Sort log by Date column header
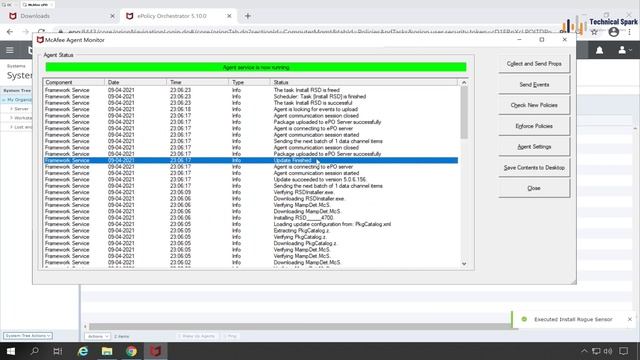Screen dimensions: 640x360 pyautogui.click(x=136, y=82)
